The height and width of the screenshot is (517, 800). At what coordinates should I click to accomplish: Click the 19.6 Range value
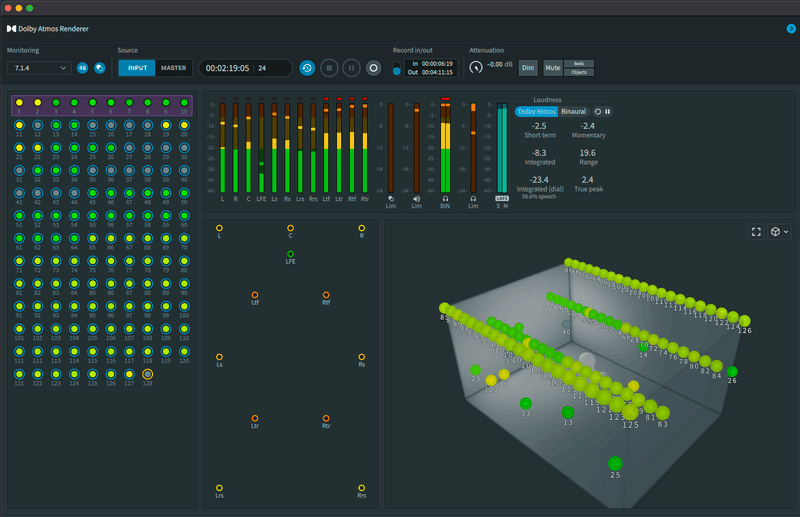point(588,153)
